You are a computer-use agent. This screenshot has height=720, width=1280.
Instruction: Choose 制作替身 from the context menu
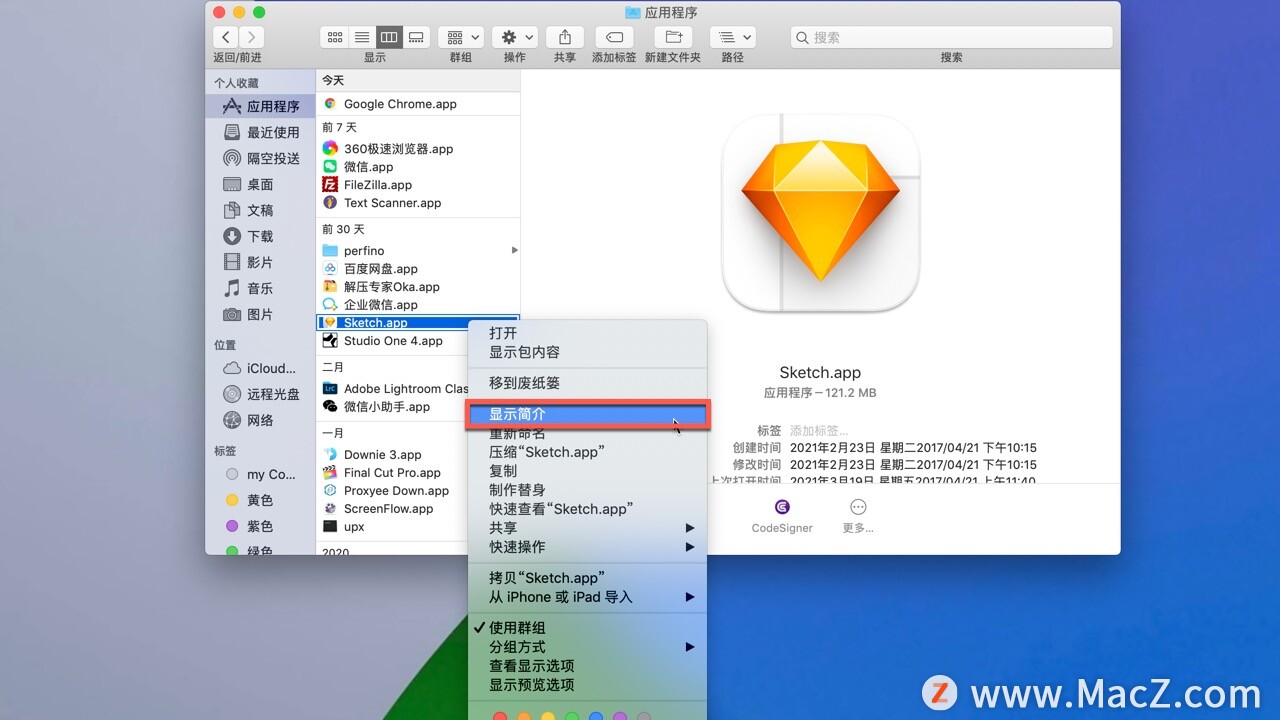pyautogui.click(x=588, y=490)
